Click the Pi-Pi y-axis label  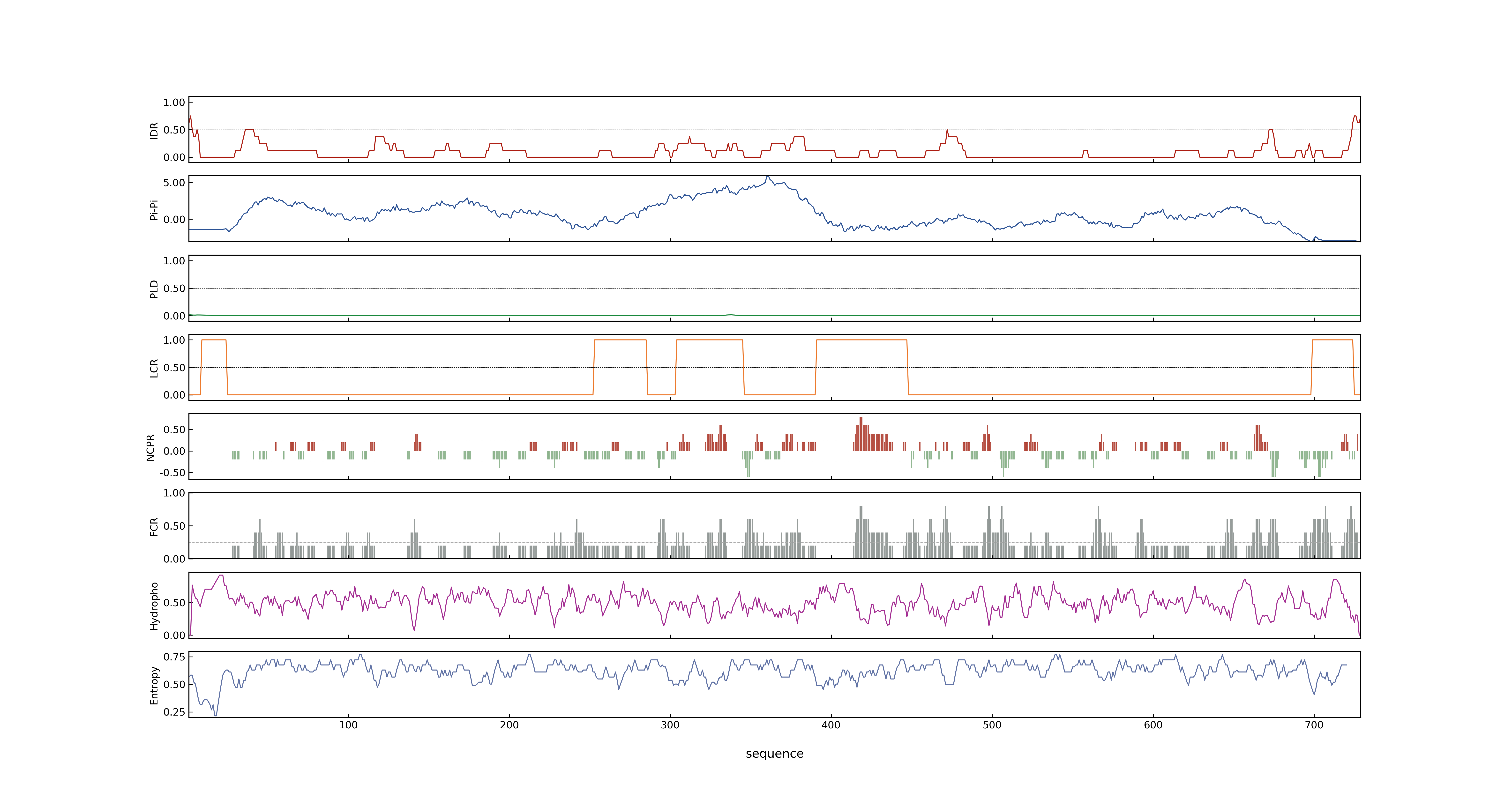[x=154, y=210]
